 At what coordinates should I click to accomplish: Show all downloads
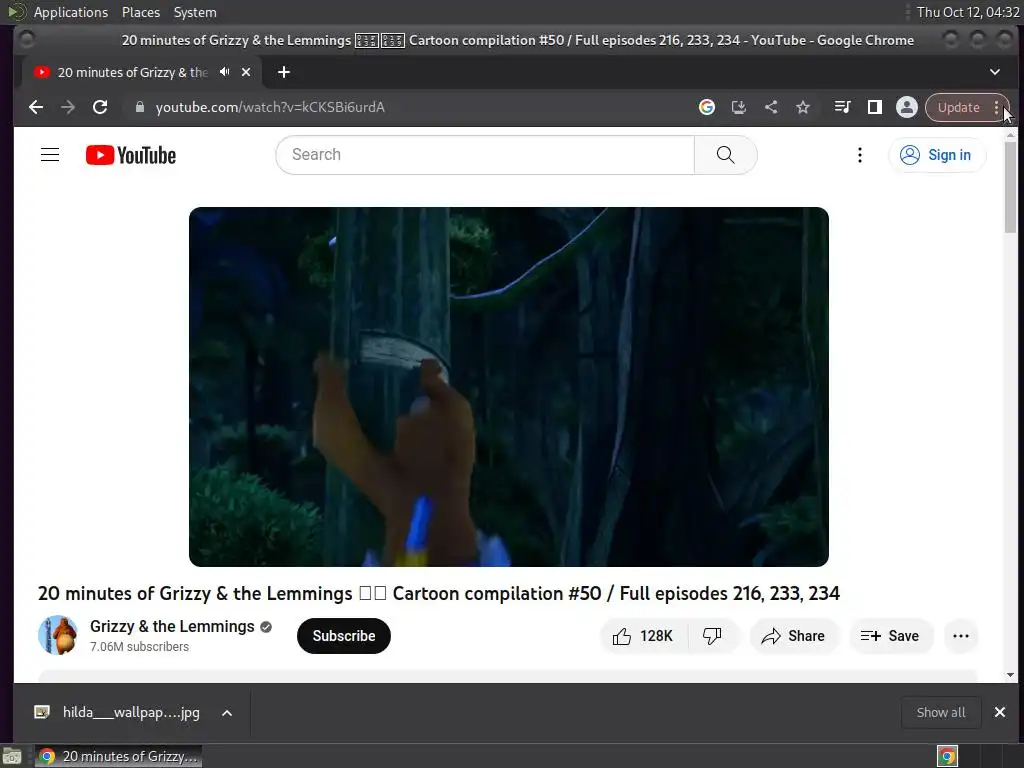[941, 712]
